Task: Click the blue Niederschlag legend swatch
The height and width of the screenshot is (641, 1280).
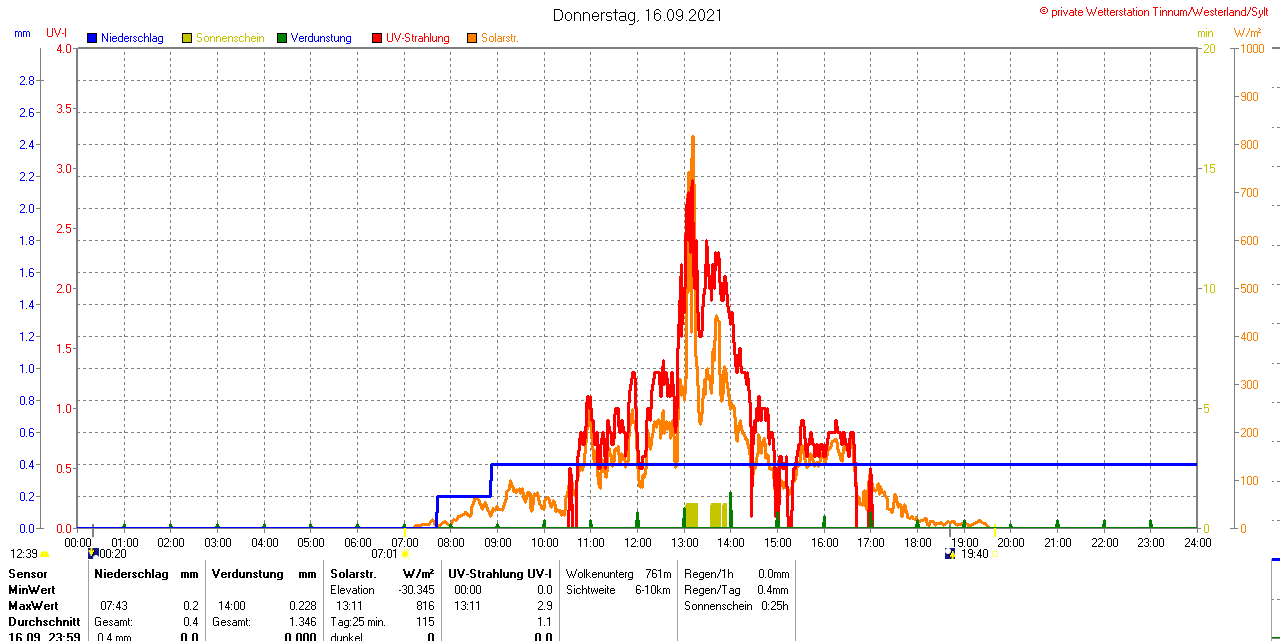Action: coord(92,38)
